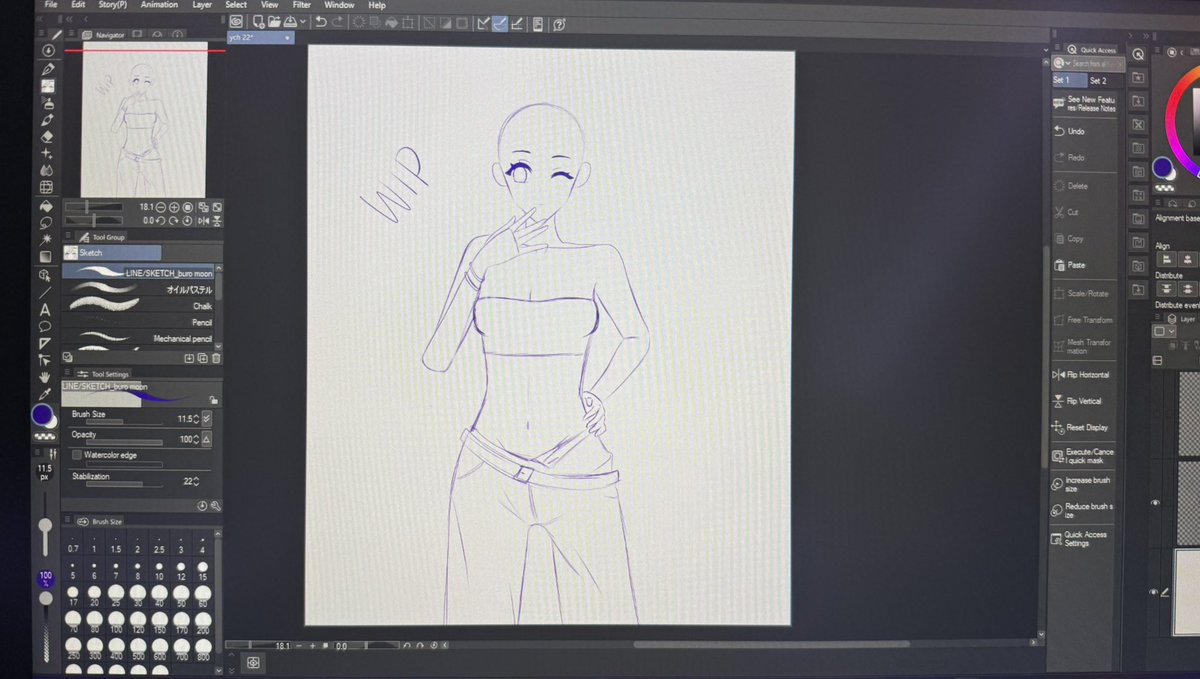The height and width of the screenshot is (679, 1200).
Task: Select the Fill bucket tool
Action: 46,207
